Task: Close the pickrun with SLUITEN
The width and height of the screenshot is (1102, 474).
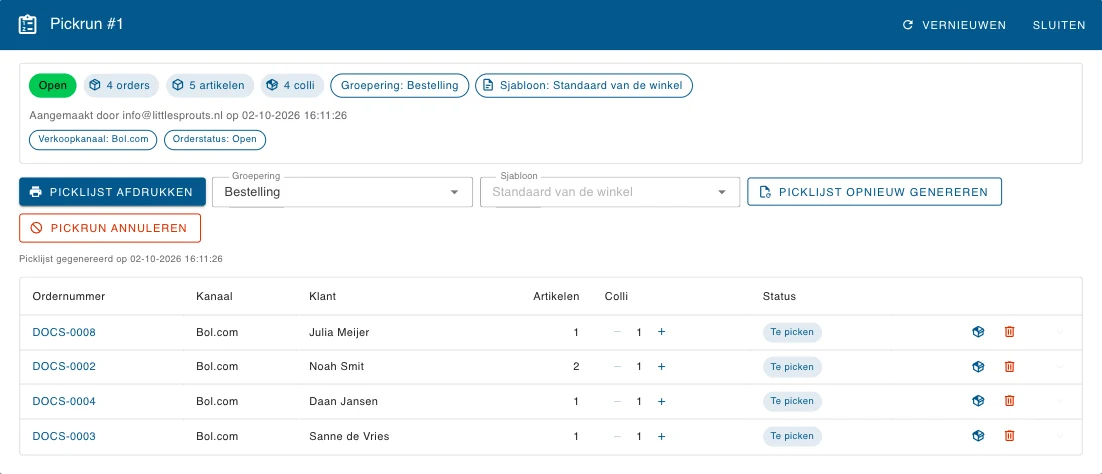Action: (1059, 25)
